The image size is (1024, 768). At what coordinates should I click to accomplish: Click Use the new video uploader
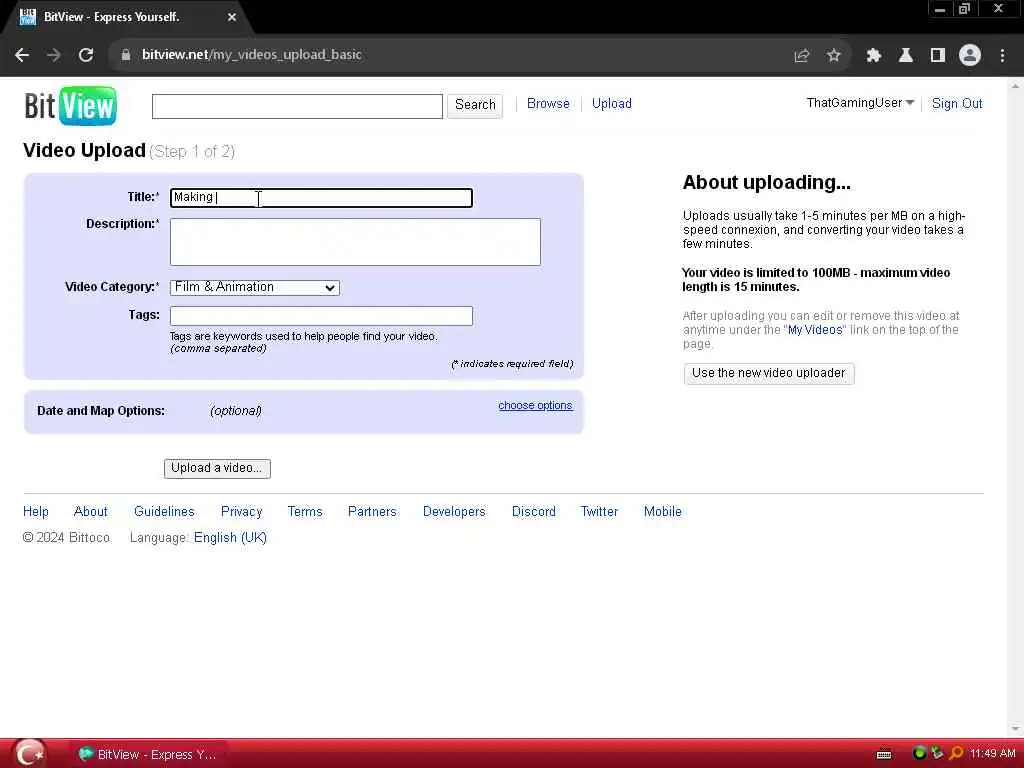pos(769,374)
